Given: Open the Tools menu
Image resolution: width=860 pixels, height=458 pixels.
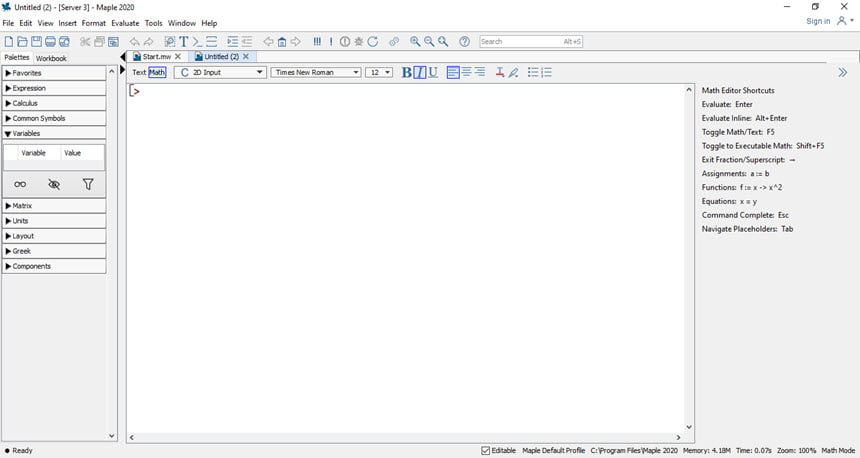Looking at the screenshot, I should click(154, 23).
